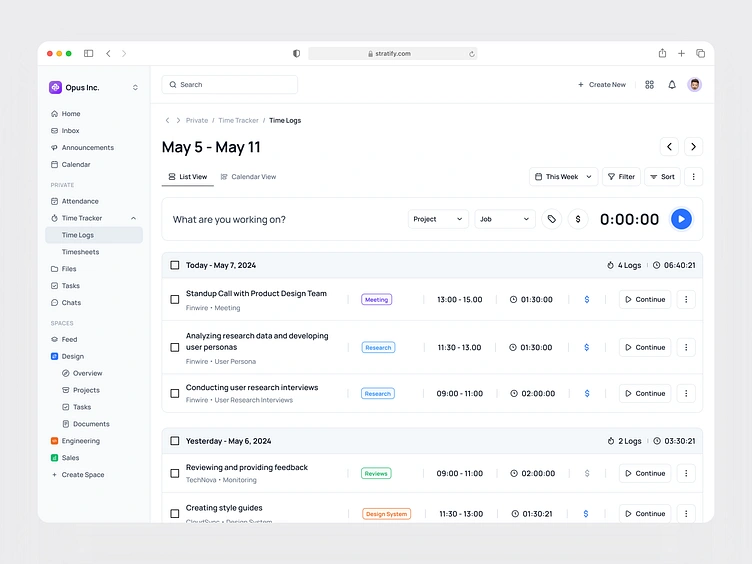Toggle the billable dollar icon in the timer bar
The image size is (752, 564).
coord(578,219)
